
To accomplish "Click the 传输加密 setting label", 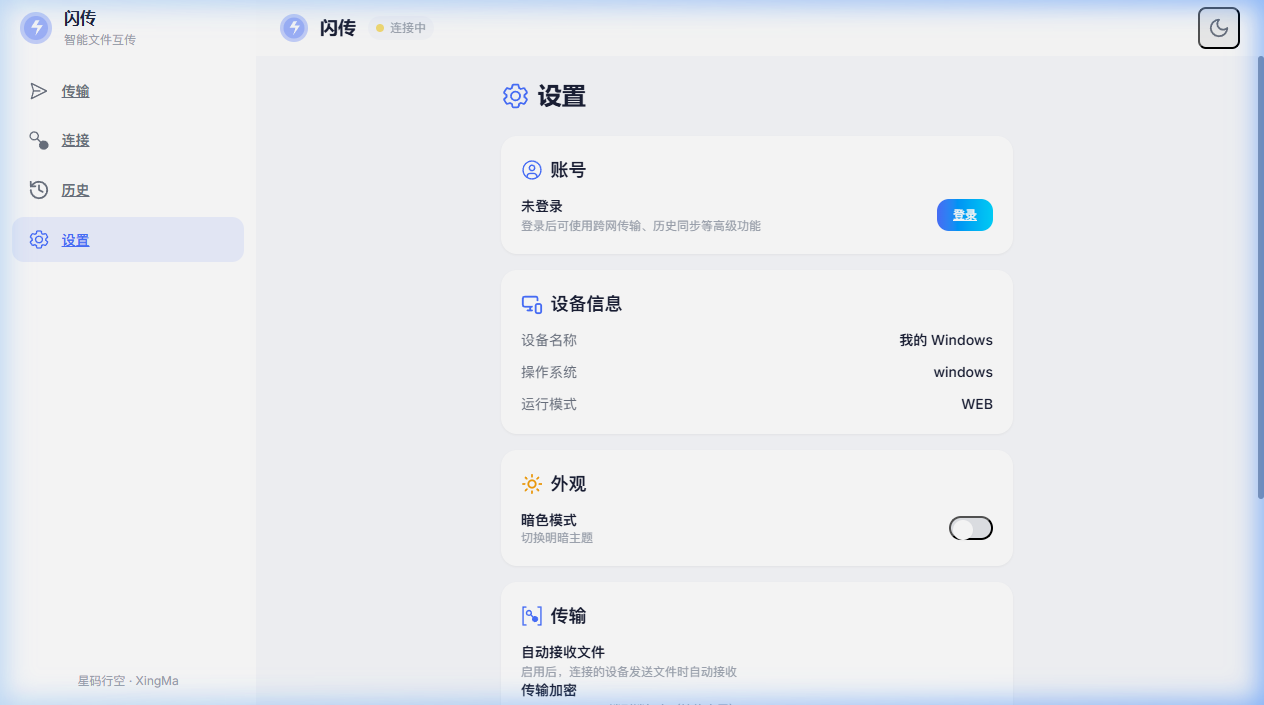I will pos(549,690).
